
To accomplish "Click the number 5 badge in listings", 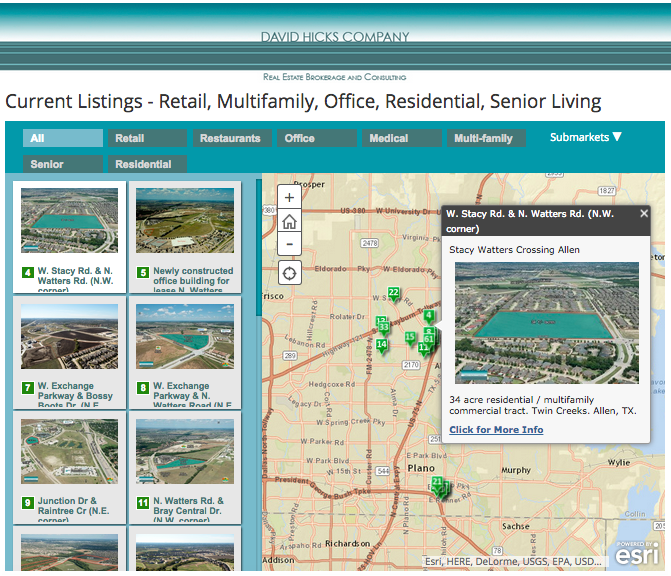I will [x=143, y=272].
